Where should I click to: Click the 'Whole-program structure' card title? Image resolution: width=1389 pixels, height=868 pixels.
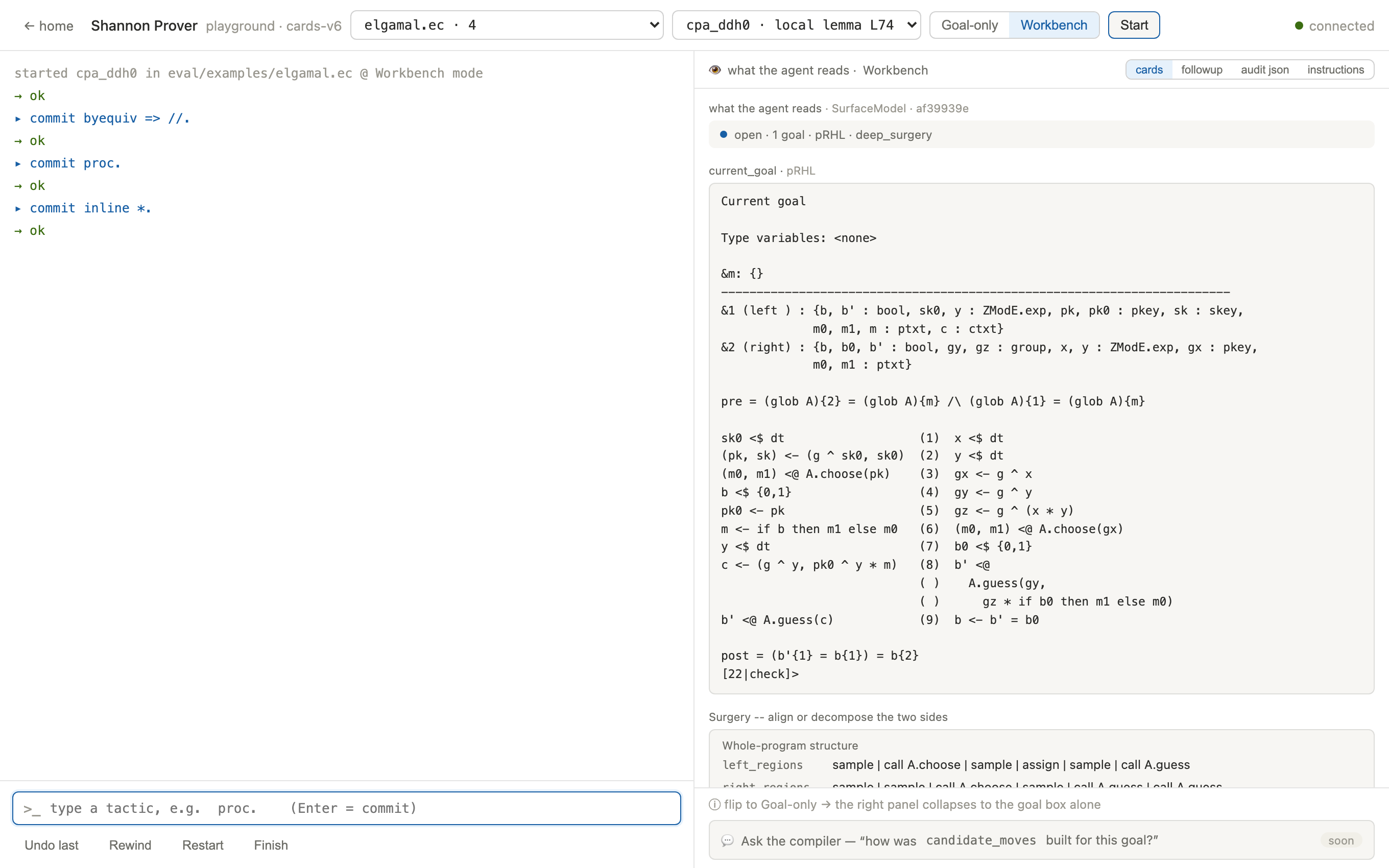click(x=790, y=746)
